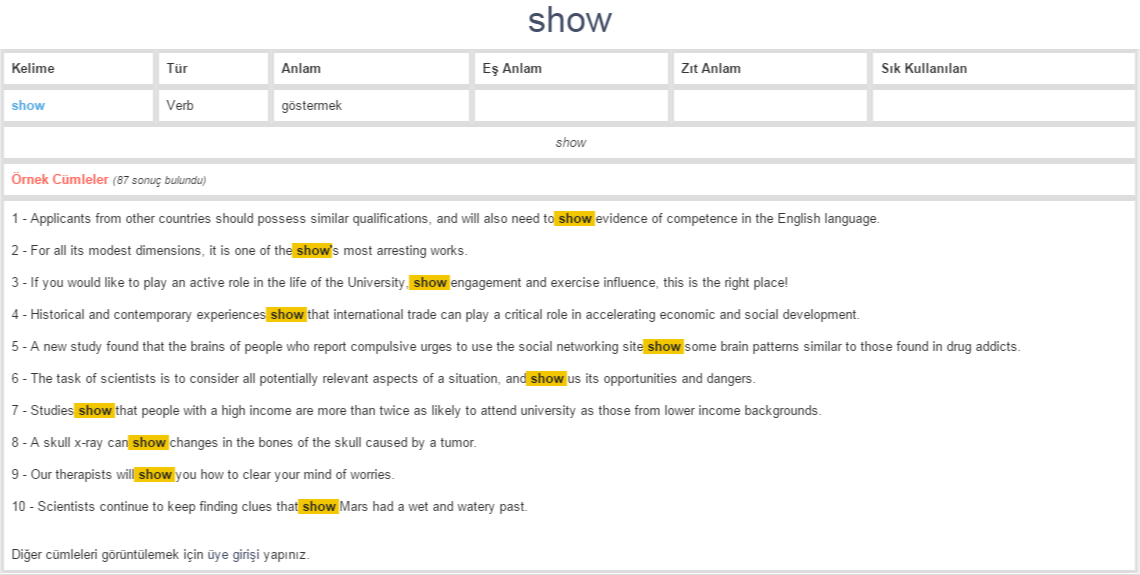Click the "Örnek Cümleler" section heading

pyautogui.click(x=60, y=180)
